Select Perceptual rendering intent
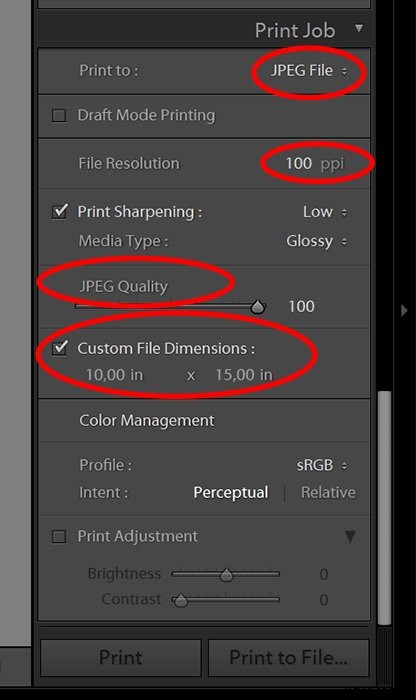 (x=231, y=492)
